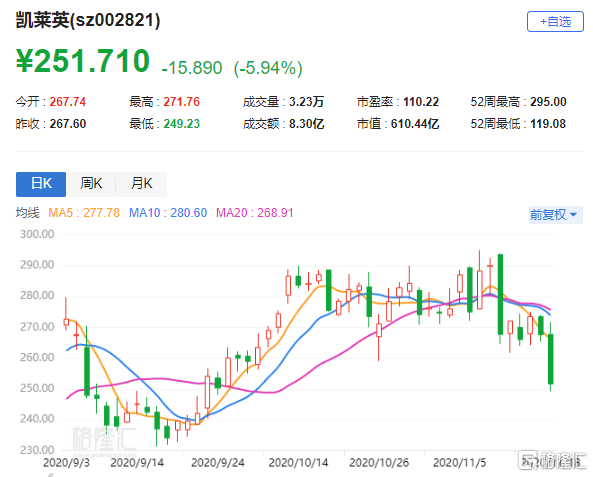The height and width of the screenshot is (477, 593).
Task: Click the MA5 : 277.78 indicator label
Action: tap(84, 213)
